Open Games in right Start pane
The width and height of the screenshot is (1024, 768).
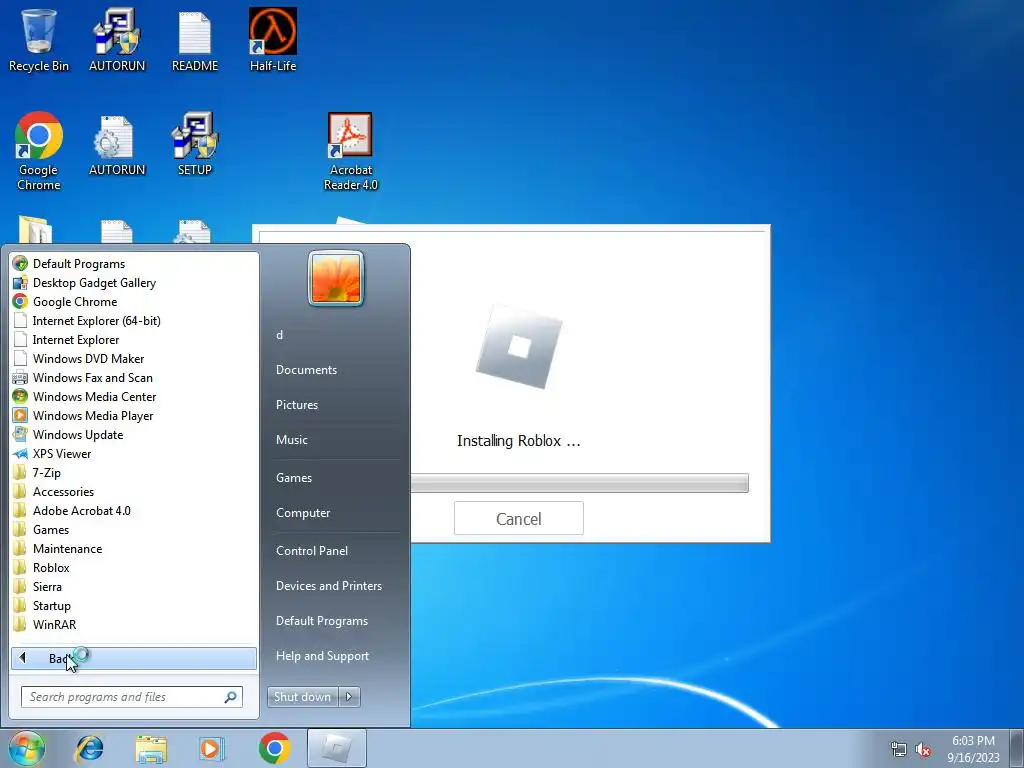334,478
